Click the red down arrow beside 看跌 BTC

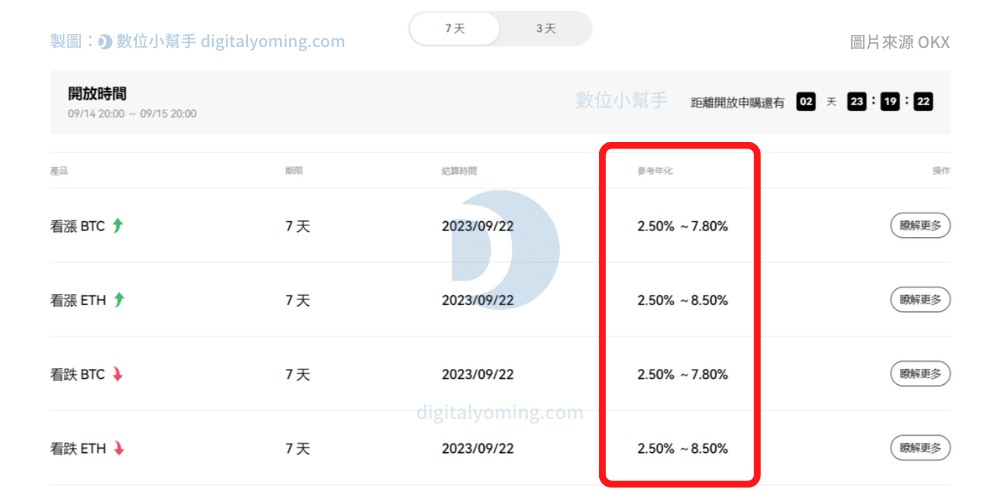tap(118, 374)
